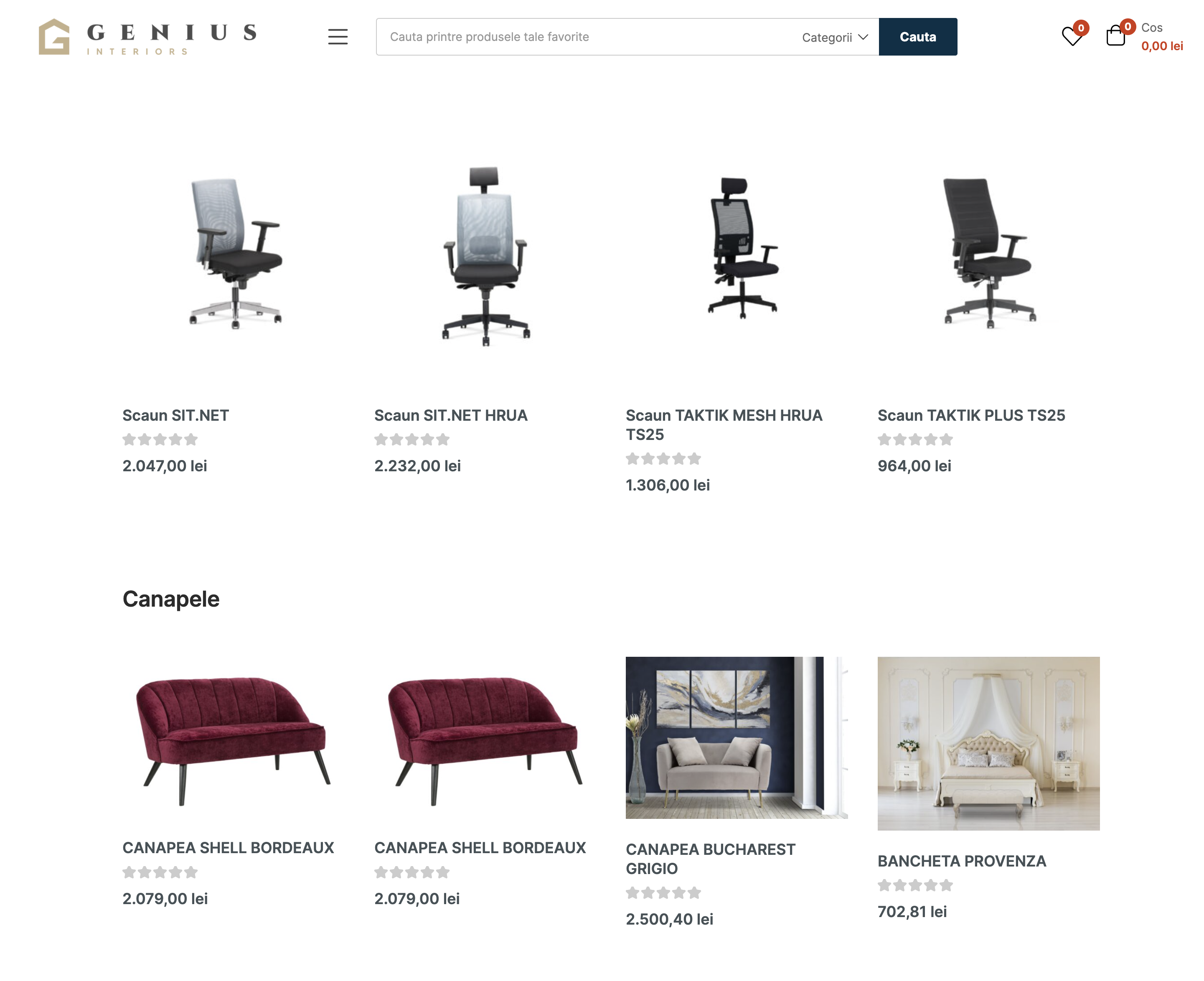1204x981 pixels.
Task: Click star rating under Scaun SIT.NET
Action: click(x=160, y=439)
